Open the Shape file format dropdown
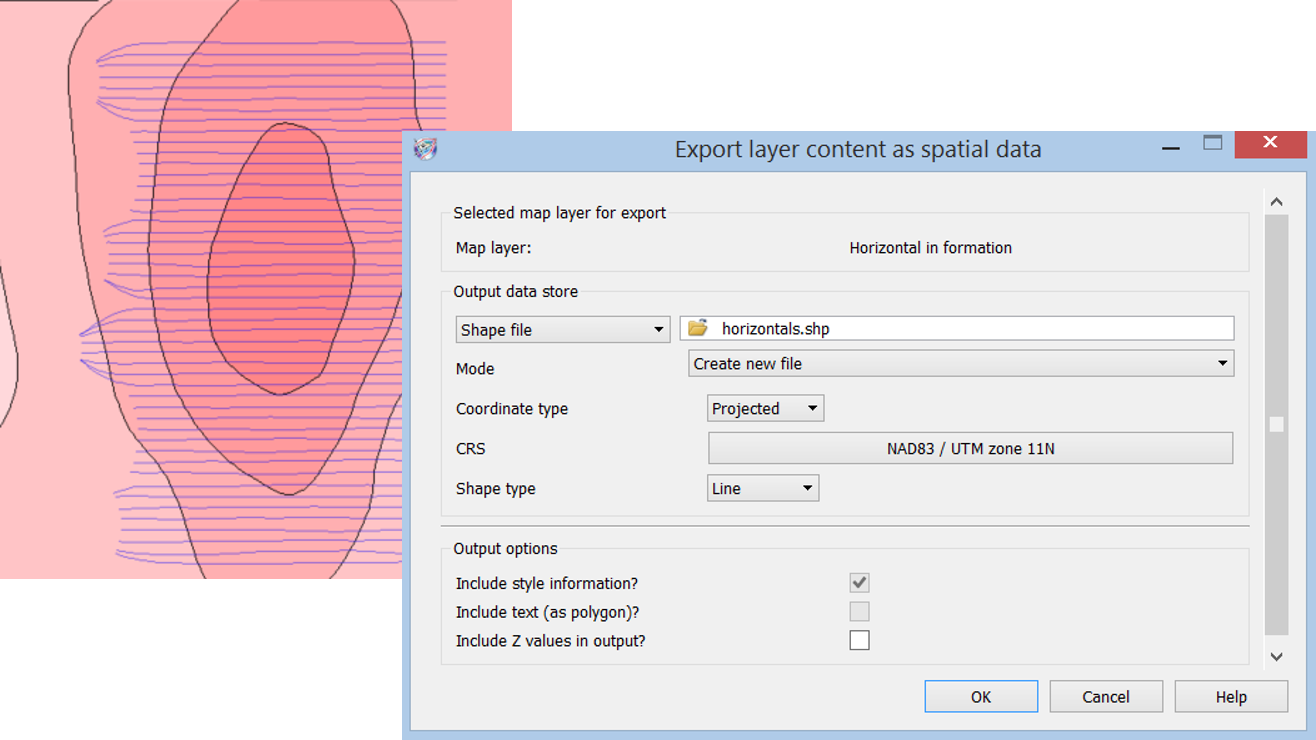The width and height of the screenshot is (1316, 740). (x=562, y=330)
